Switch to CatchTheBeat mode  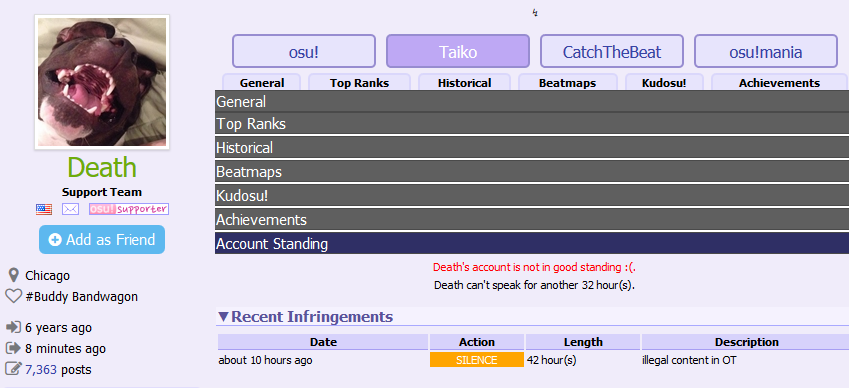pyautogui.click(x=612, y=51)
